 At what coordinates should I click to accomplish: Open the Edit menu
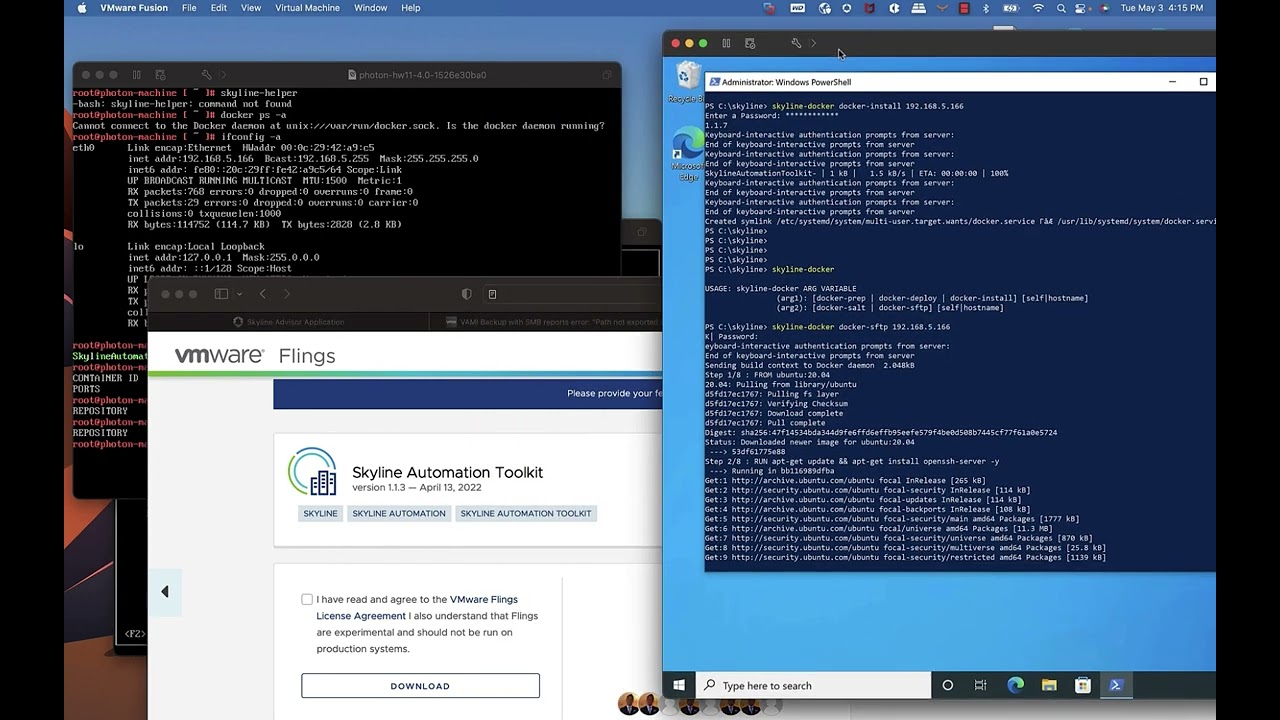(219, 8)
